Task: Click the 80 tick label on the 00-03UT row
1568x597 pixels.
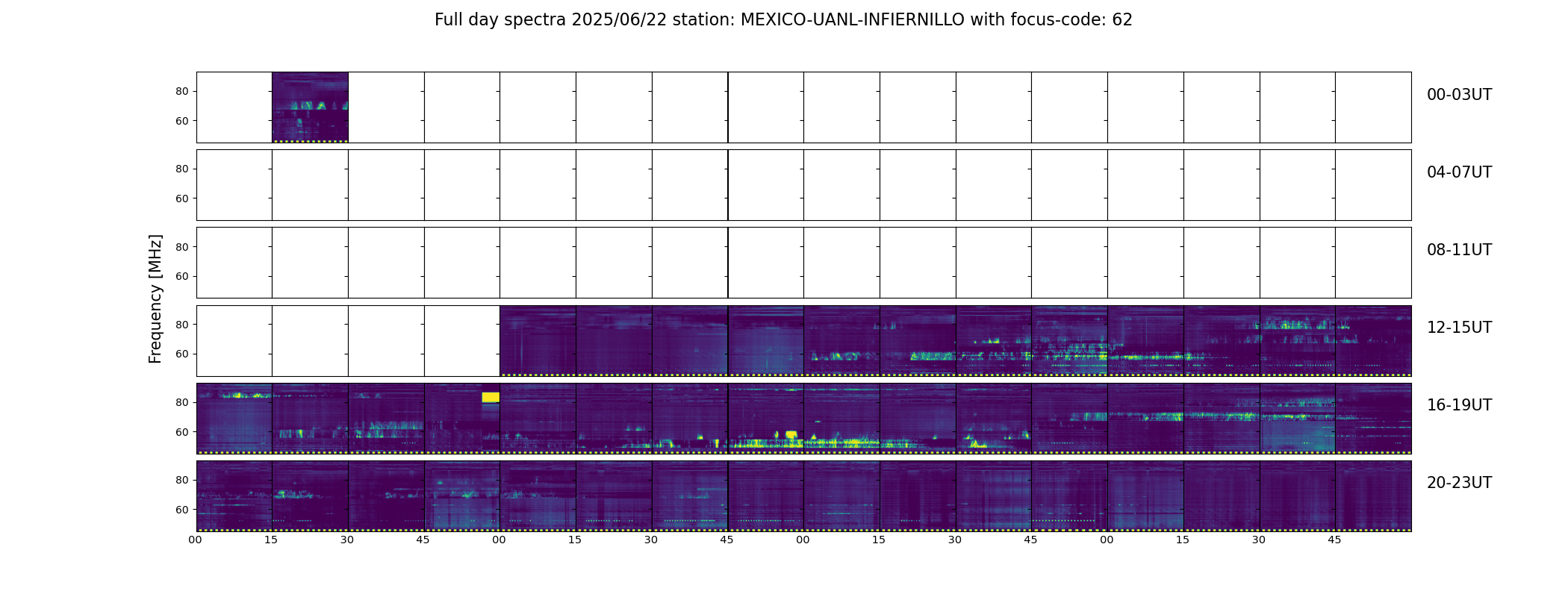Action: [182, 92]
